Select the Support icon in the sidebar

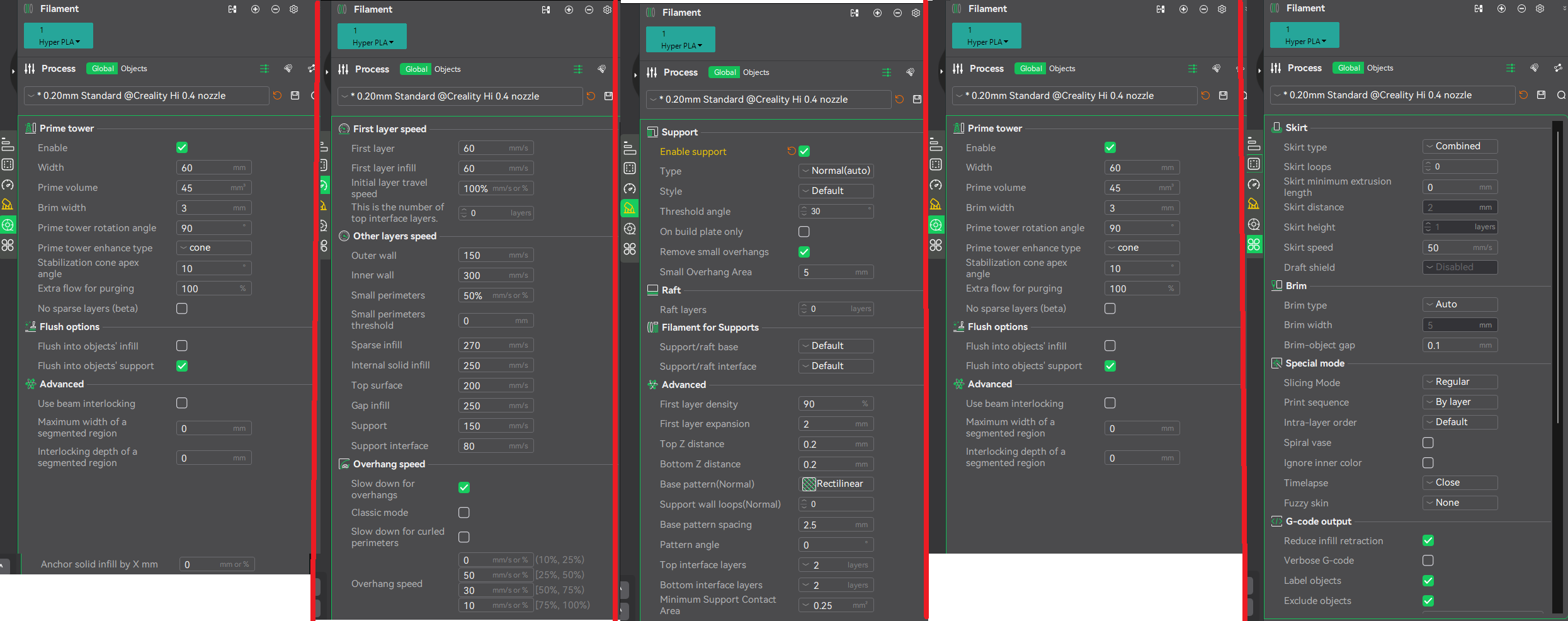(630, 208)
